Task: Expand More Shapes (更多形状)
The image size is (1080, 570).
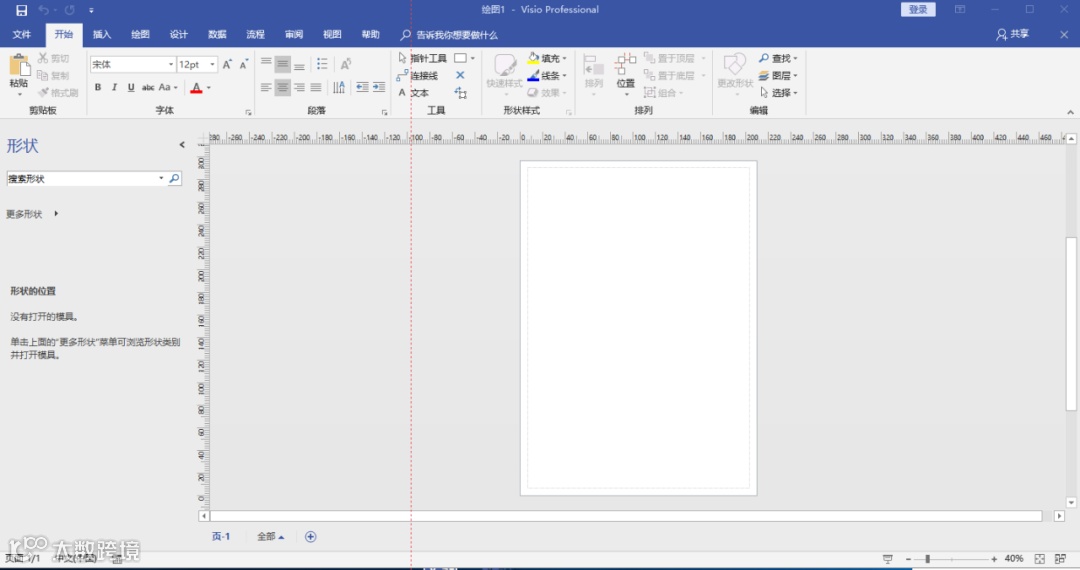Action: (32, 214)
